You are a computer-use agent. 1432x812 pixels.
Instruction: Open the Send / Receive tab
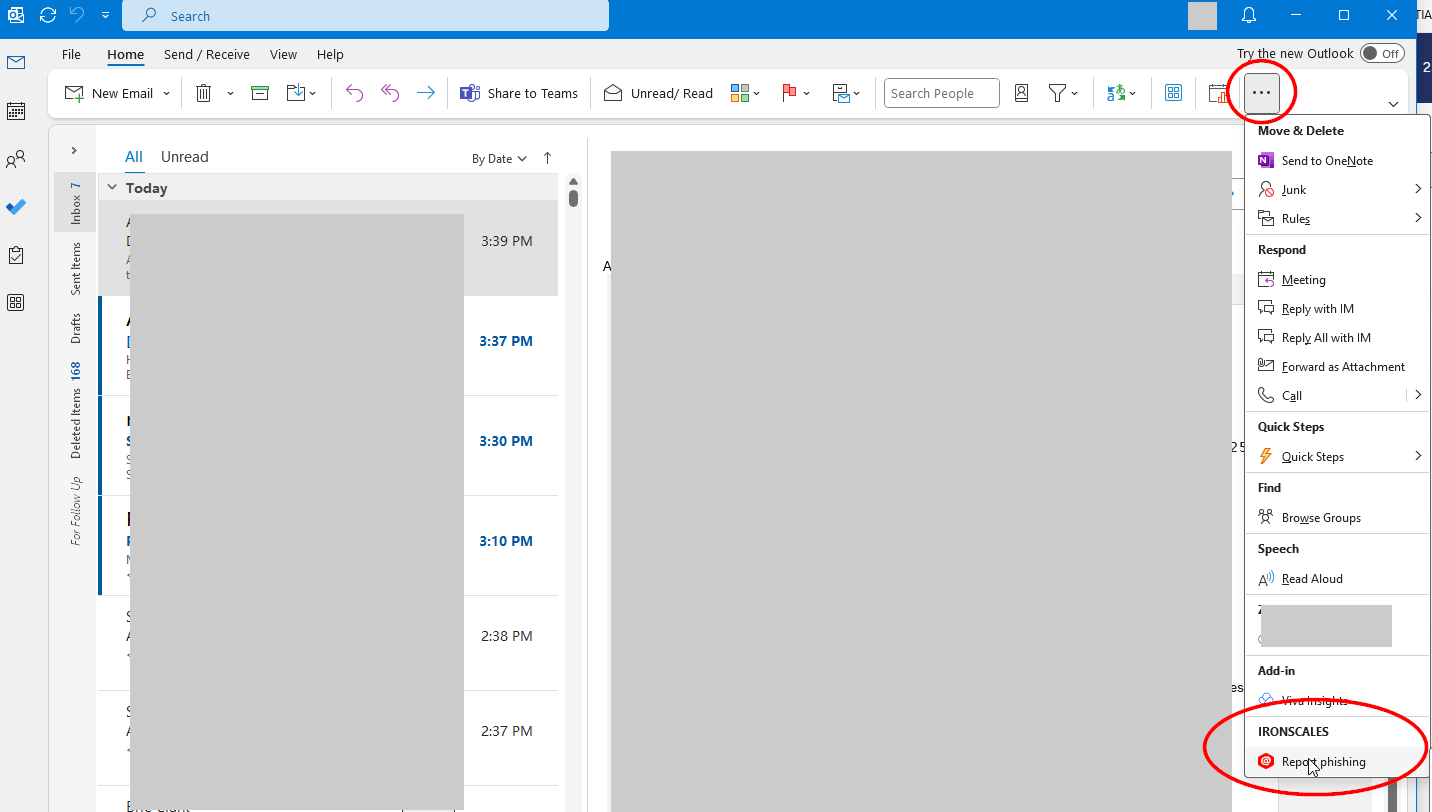[206, 54]
